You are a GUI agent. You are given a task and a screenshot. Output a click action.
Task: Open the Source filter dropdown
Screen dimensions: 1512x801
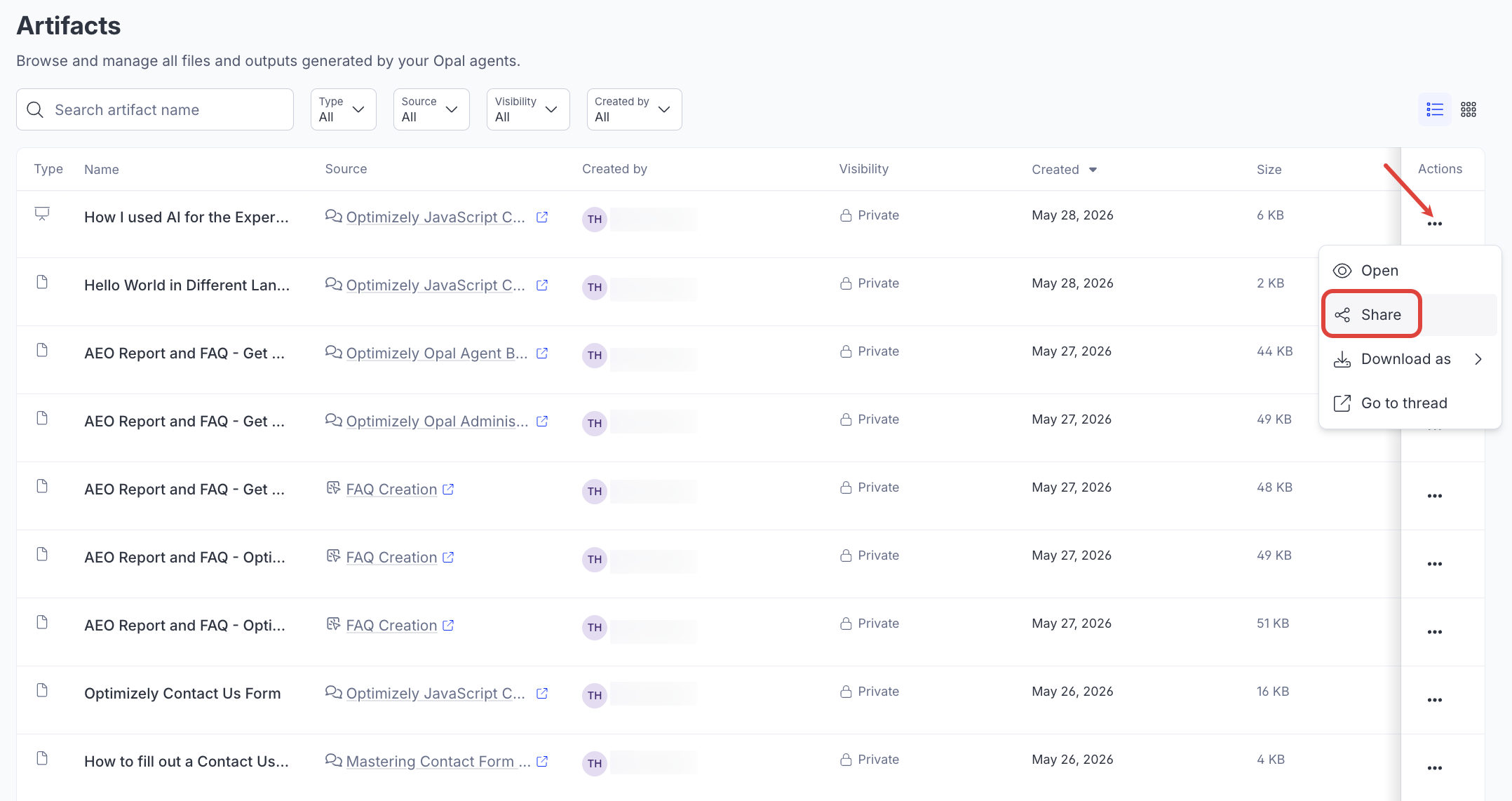click(431, 109)
